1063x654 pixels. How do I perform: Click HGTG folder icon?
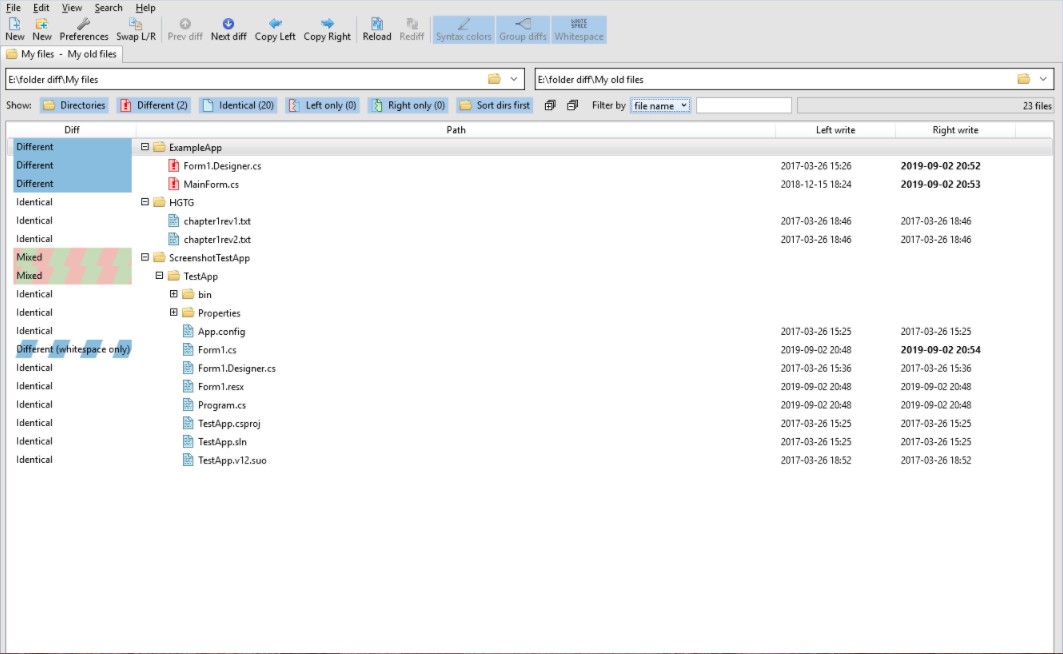pyautogui.click(x=159, y=202)
